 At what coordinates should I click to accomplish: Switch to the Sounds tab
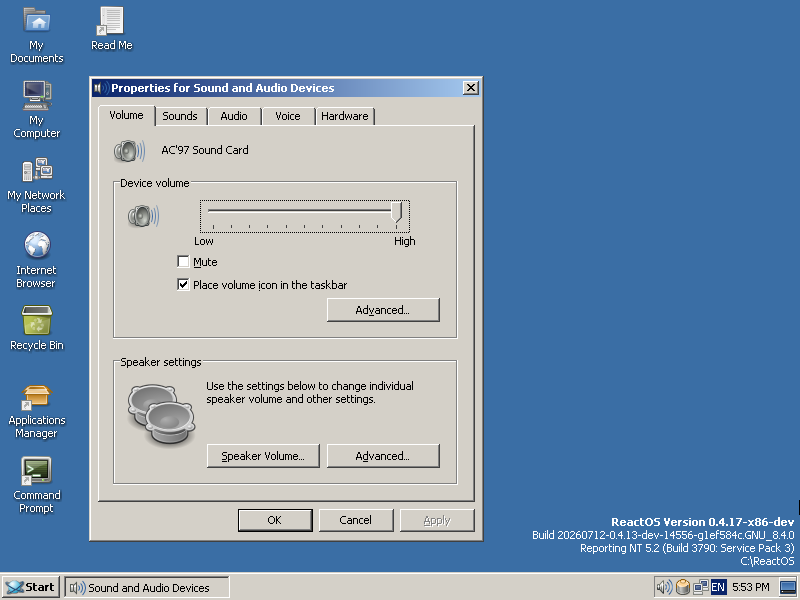(180, 116)
